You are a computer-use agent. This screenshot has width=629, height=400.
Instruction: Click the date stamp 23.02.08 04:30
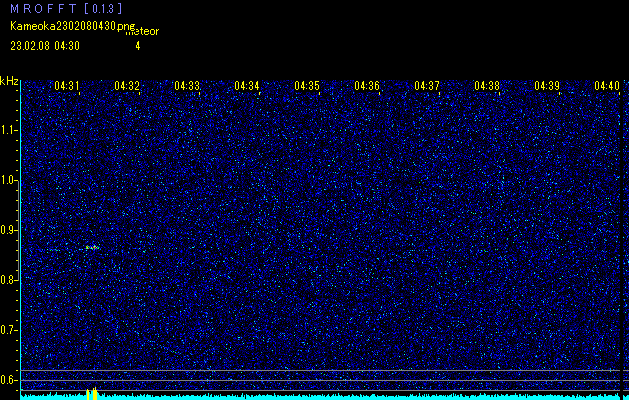point(45,46)
